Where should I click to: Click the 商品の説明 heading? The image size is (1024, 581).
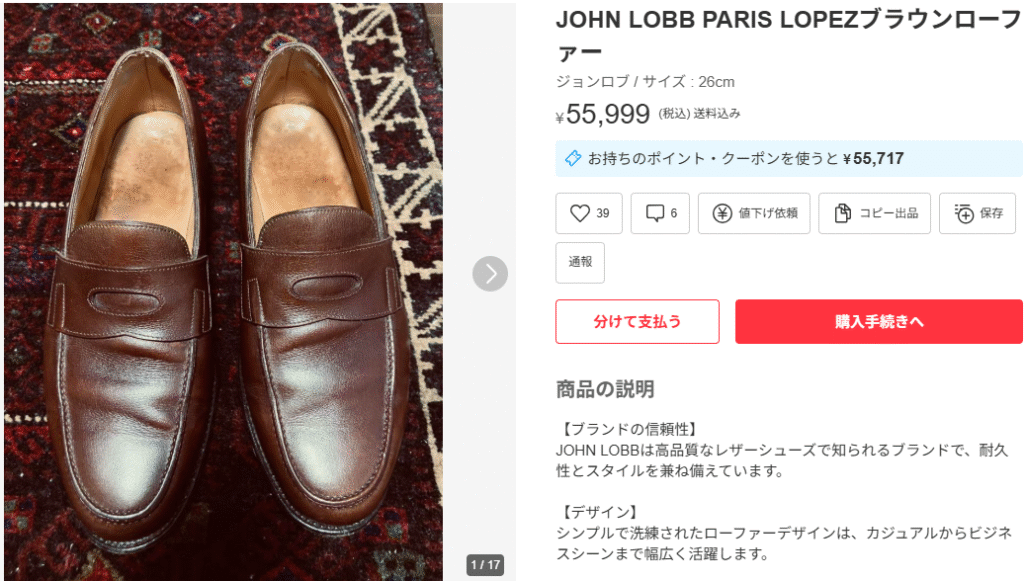pos(605,389)
